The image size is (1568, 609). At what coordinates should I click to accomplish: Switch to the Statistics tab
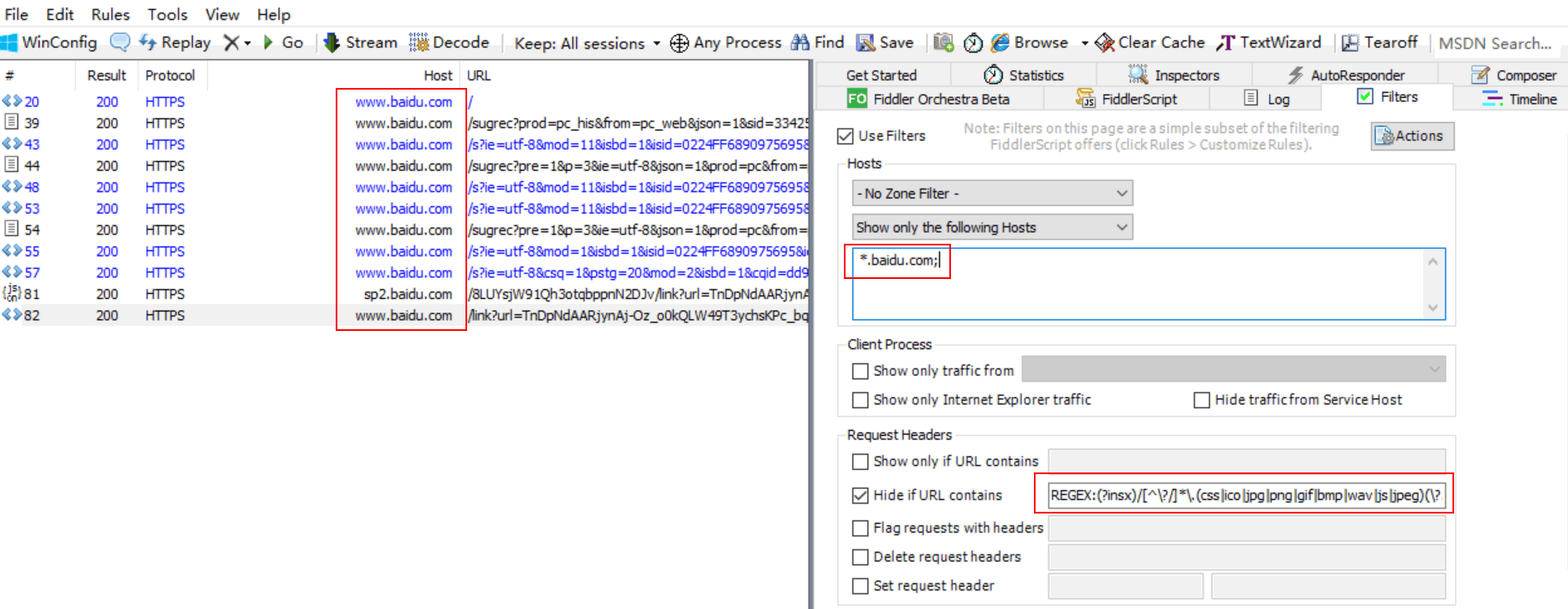pyautogui.click(x=1023, y=75)
